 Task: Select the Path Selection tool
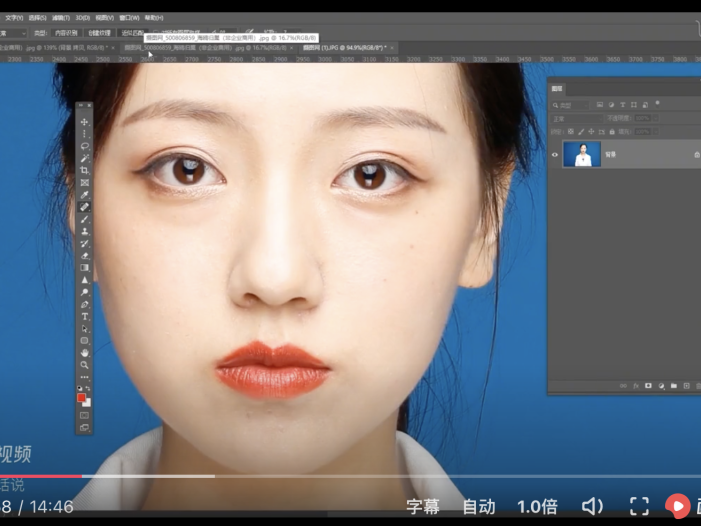(84, 328)
